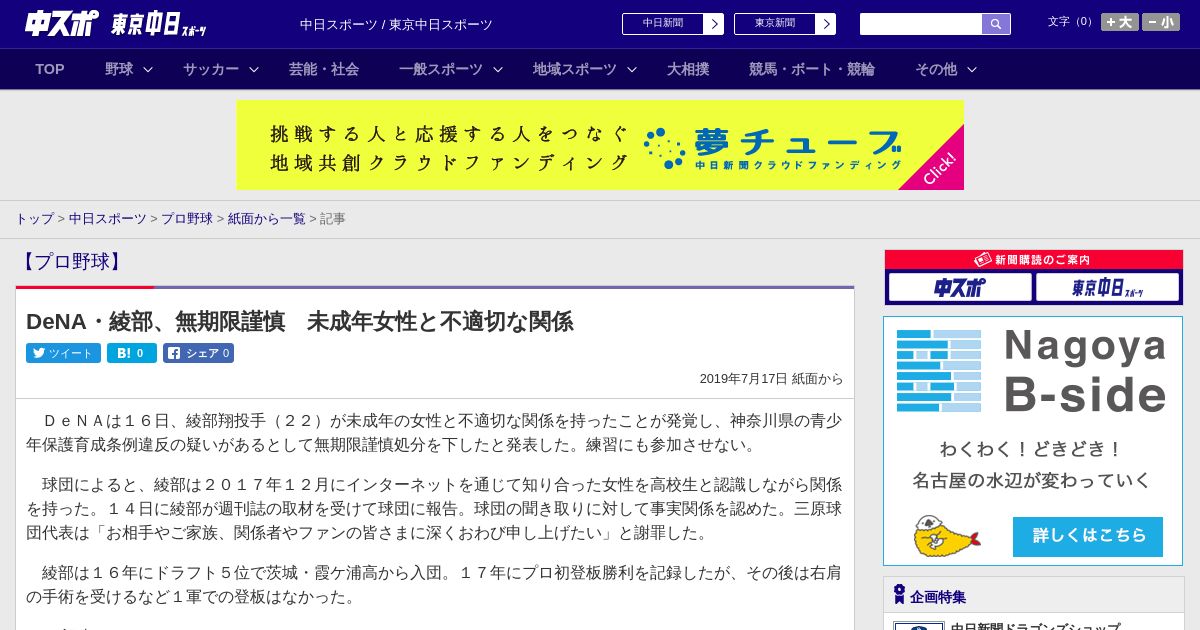Go to プロ野球 breadcrumb link
This screenshot has width=1200, height=630.
click(x=187, y=218)
